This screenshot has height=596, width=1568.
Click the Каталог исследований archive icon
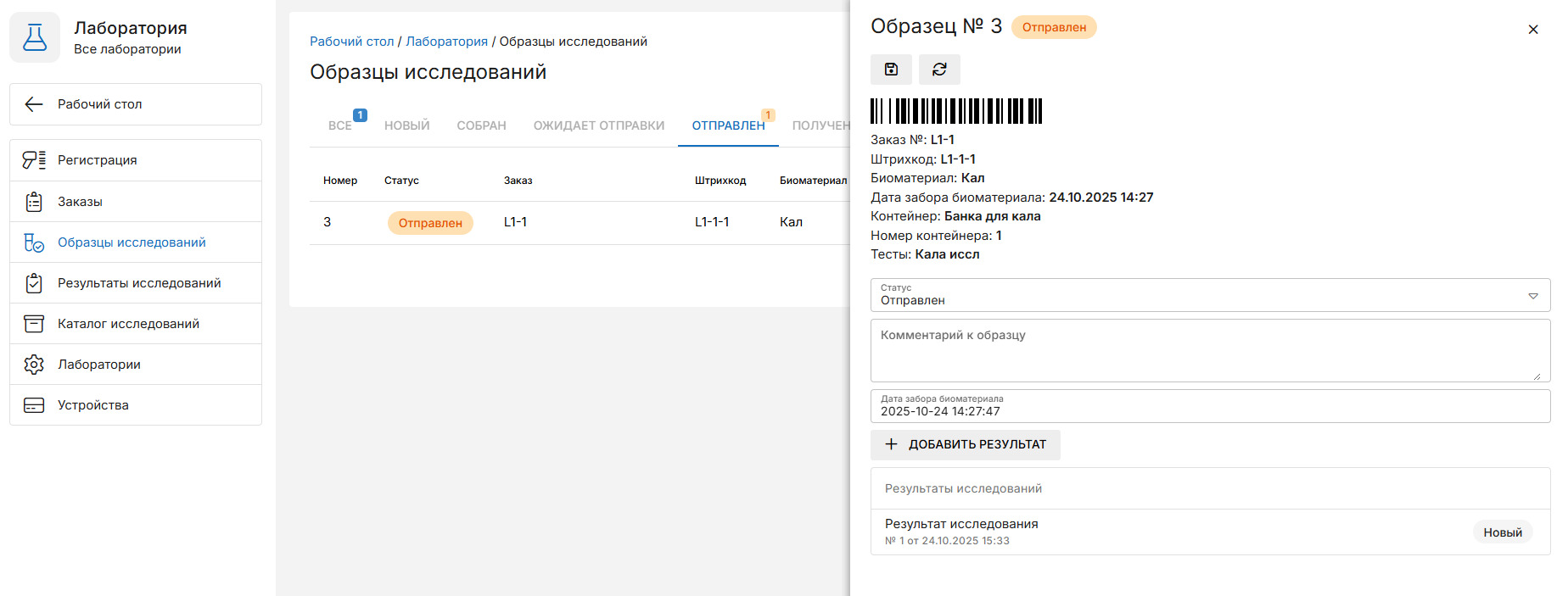(34, 324)
